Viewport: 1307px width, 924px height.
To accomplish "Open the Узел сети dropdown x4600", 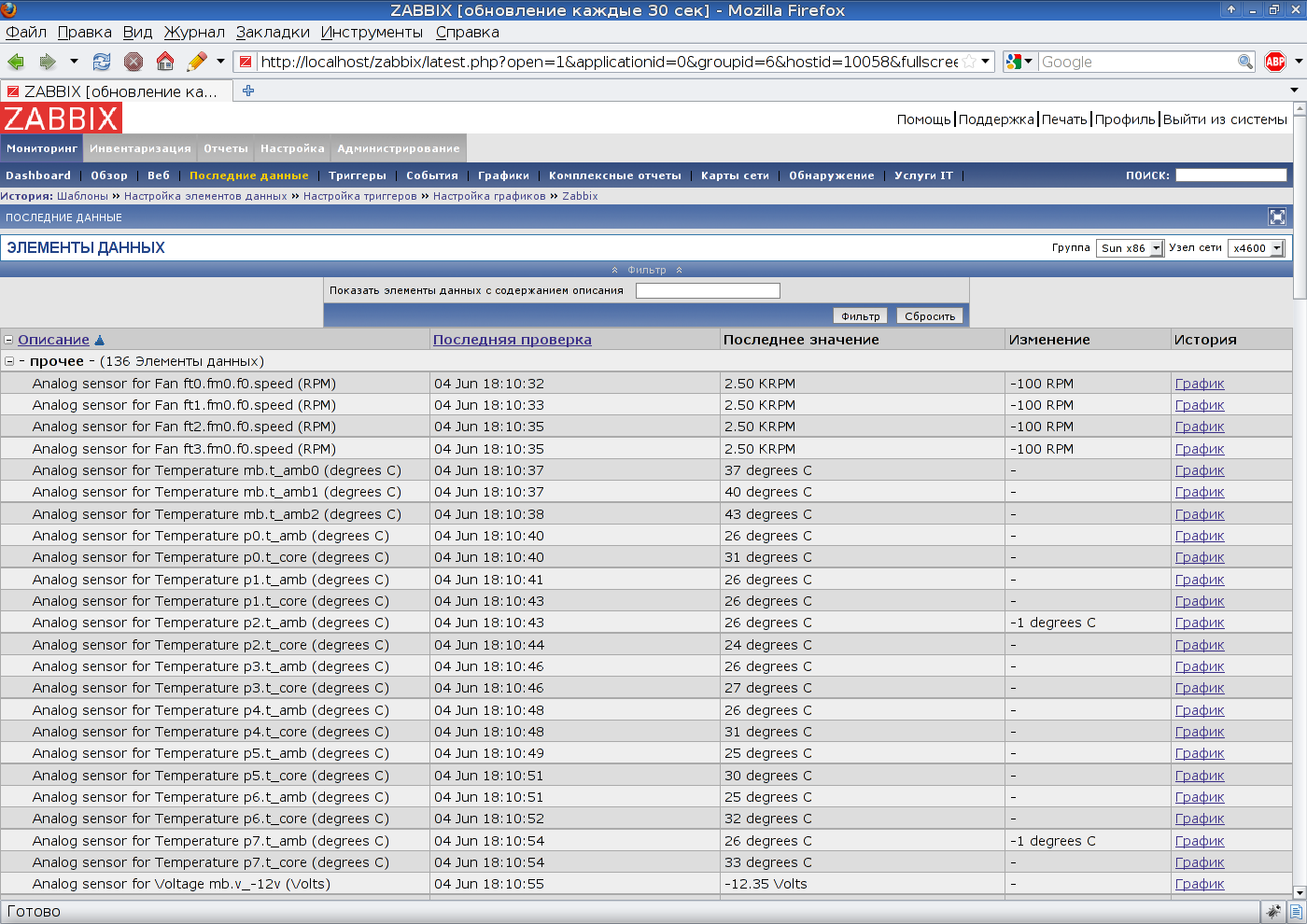I will tap(1256, 248).
